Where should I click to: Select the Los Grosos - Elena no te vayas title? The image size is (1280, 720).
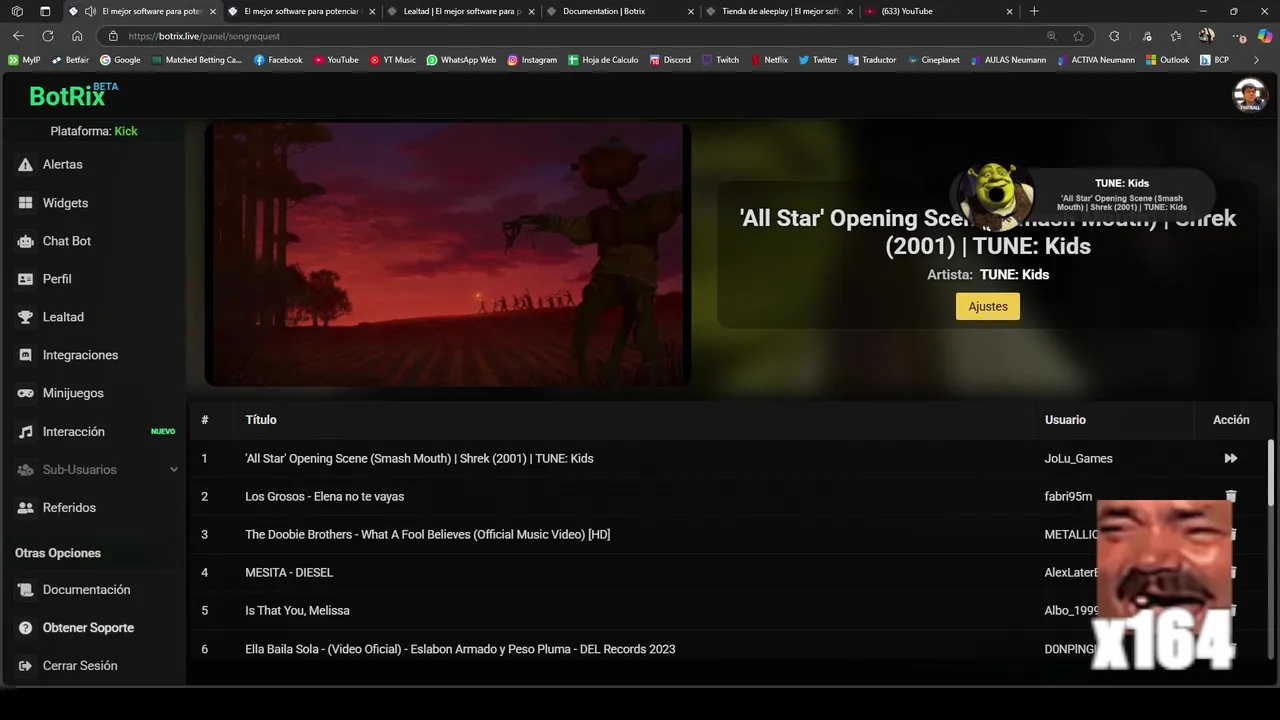[325, 496]
